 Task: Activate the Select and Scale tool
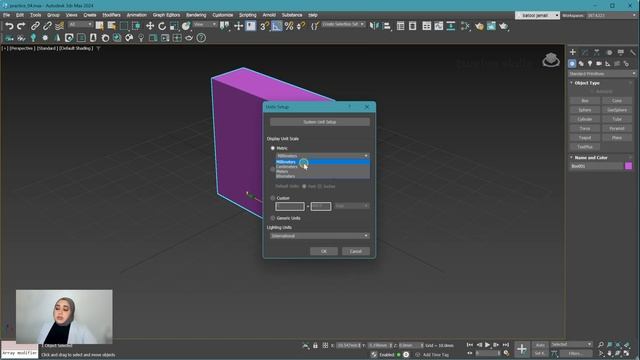point(174,26)
